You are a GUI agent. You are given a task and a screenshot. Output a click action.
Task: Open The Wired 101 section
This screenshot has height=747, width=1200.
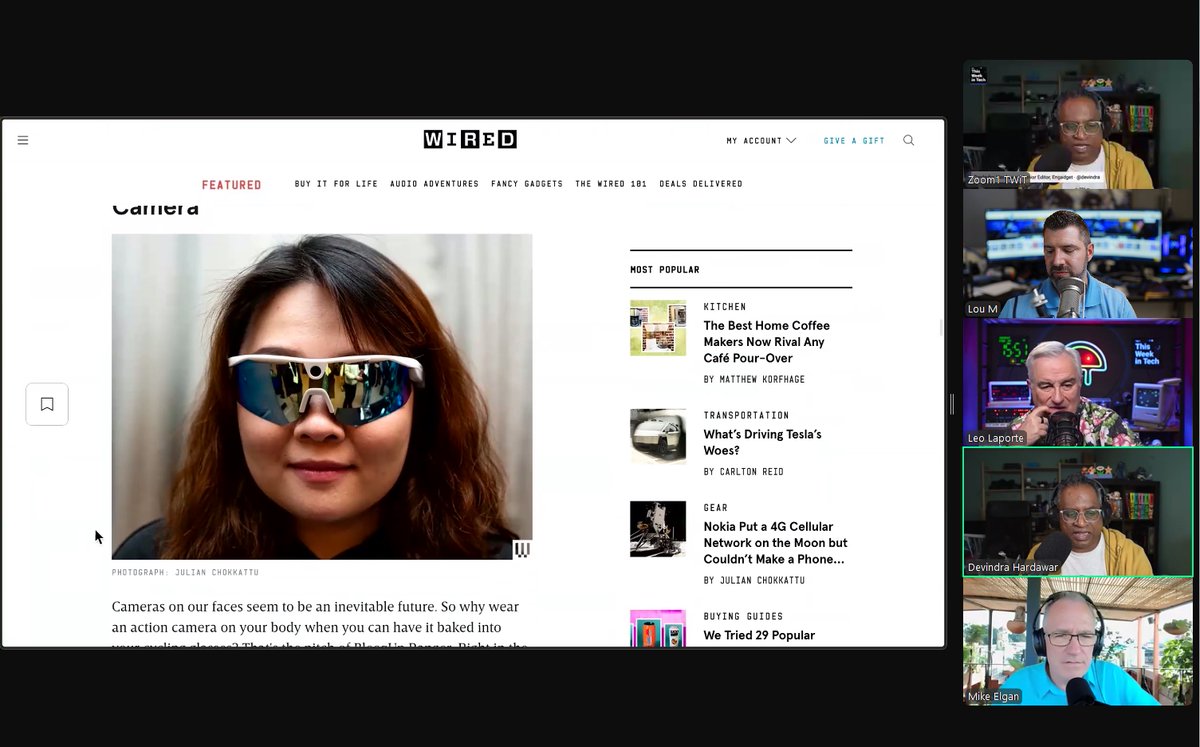click(x=611, y=184)
